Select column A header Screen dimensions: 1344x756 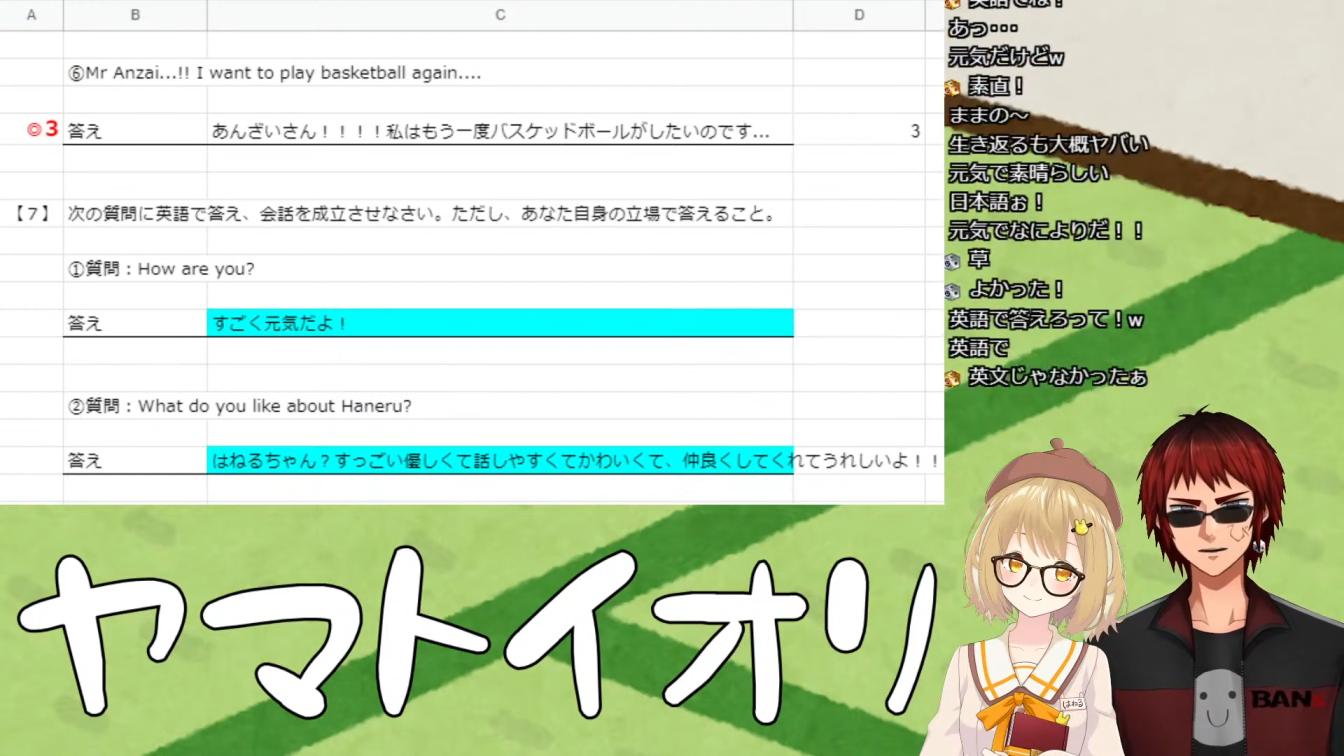coord(31,14)
